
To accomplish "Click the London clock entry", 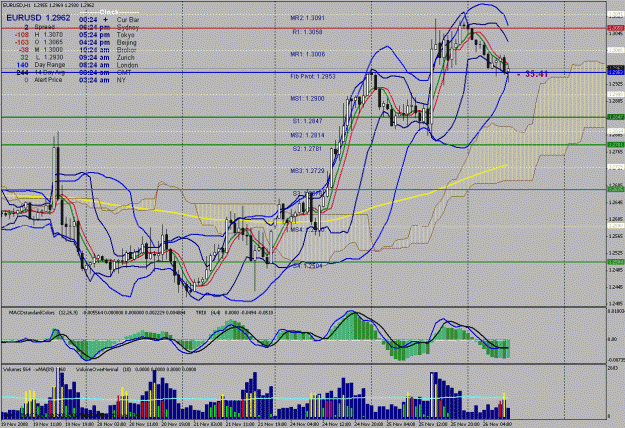I will coord(108,65).
